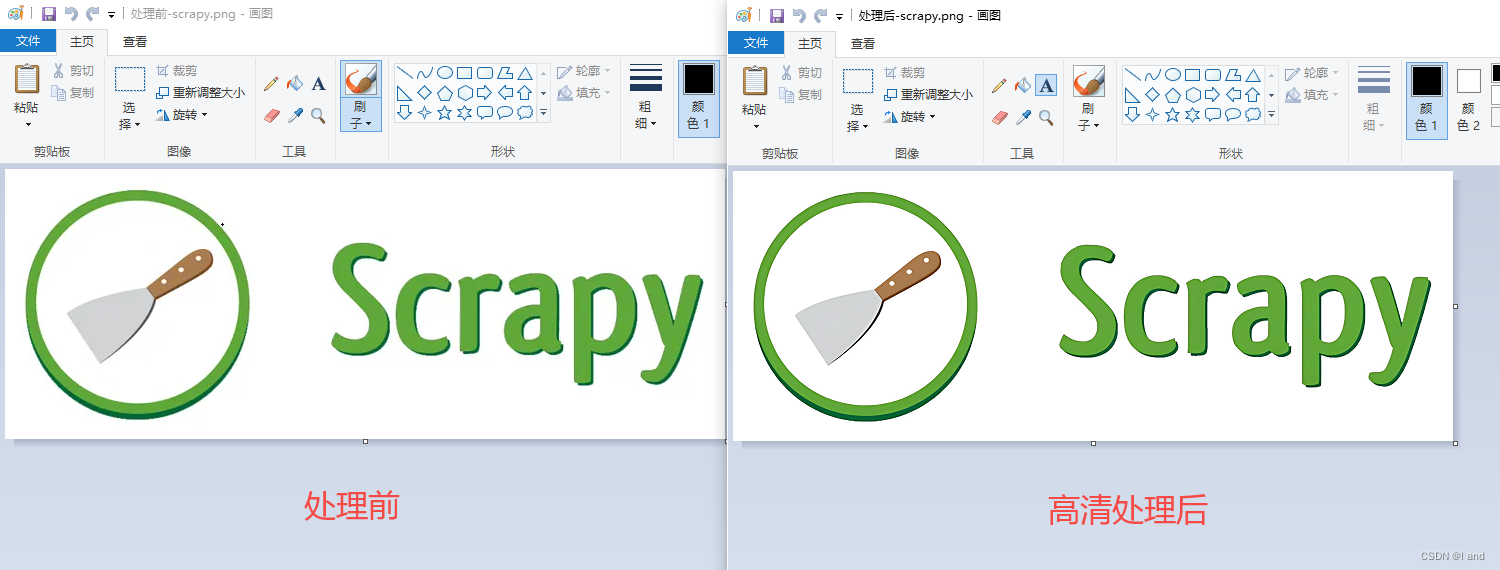Click the Undo arrow in 处理前 title bar

[71, 14]
